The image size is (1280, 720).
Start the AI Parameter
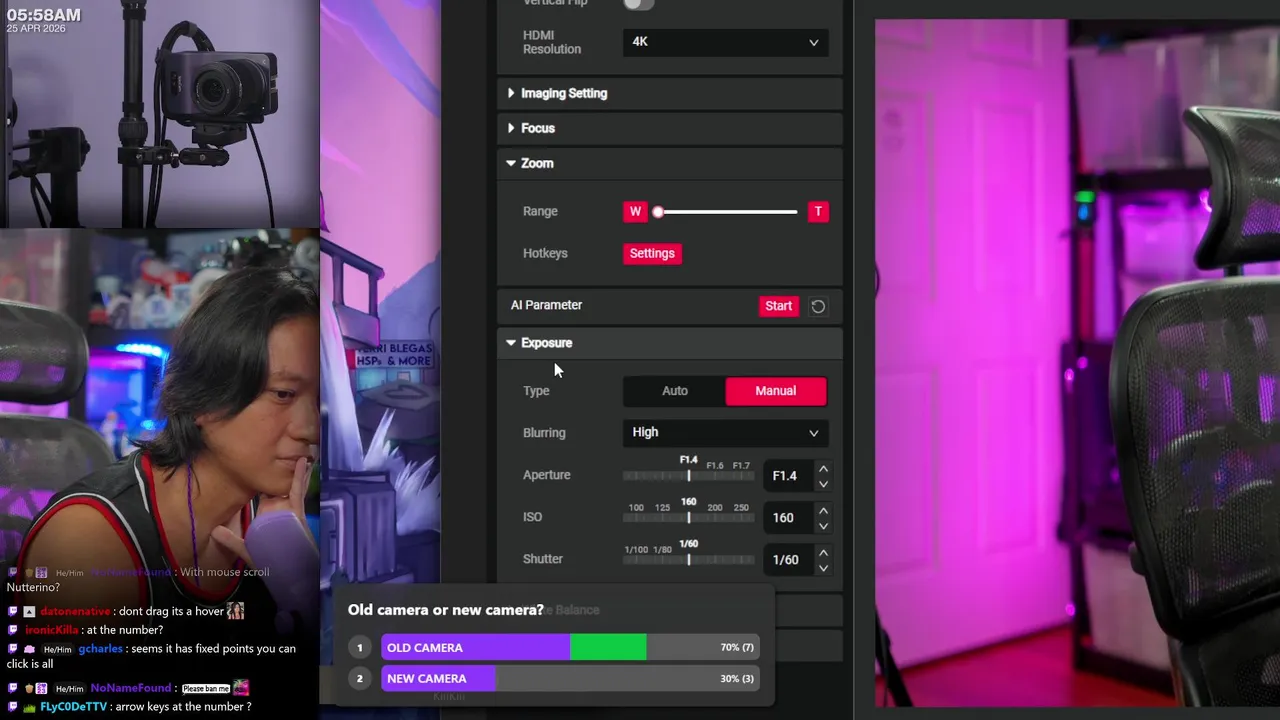[x=778, y=306]
